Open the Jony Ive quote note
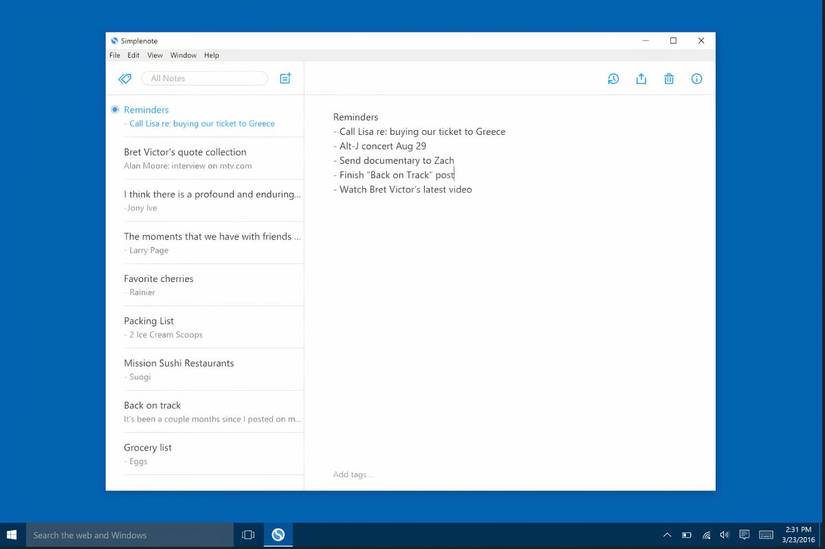 [x=205, y=201]
